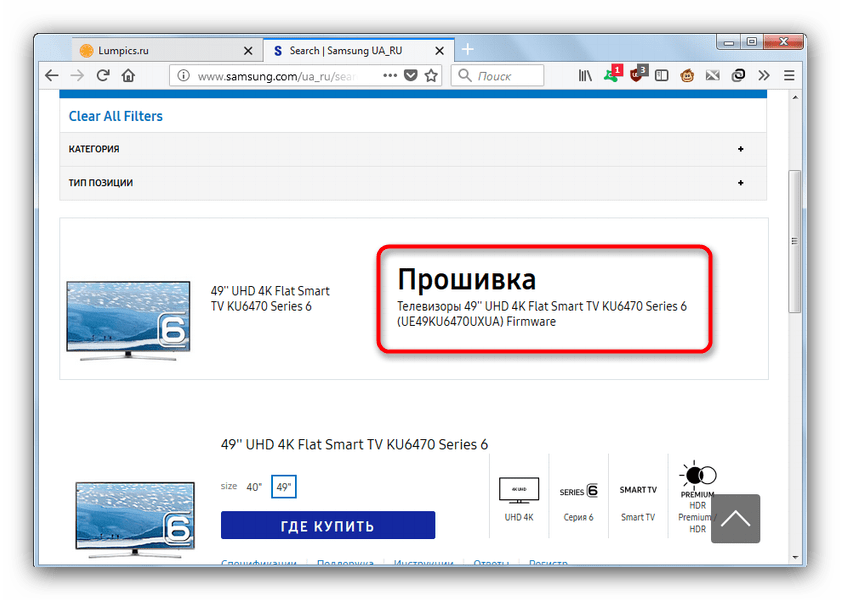Viewport: 841px width, 600px height.
Task: Show site information for samsung.com
Action: point(182,75)
